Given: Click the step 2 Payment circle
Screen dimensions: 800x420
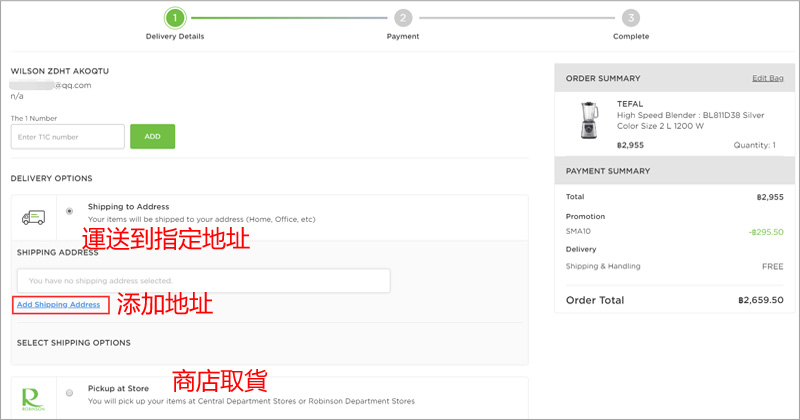Looking at the screenshot, I should [402, 17].
